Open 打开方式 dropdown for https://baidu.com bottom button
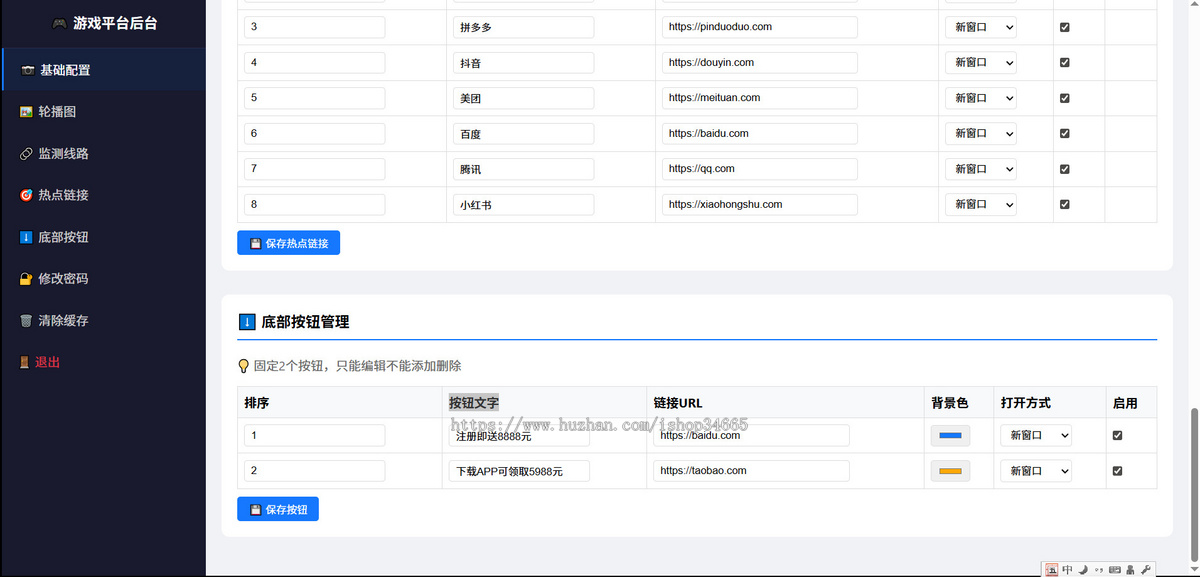1200x577 pixels. [1036, 435]
